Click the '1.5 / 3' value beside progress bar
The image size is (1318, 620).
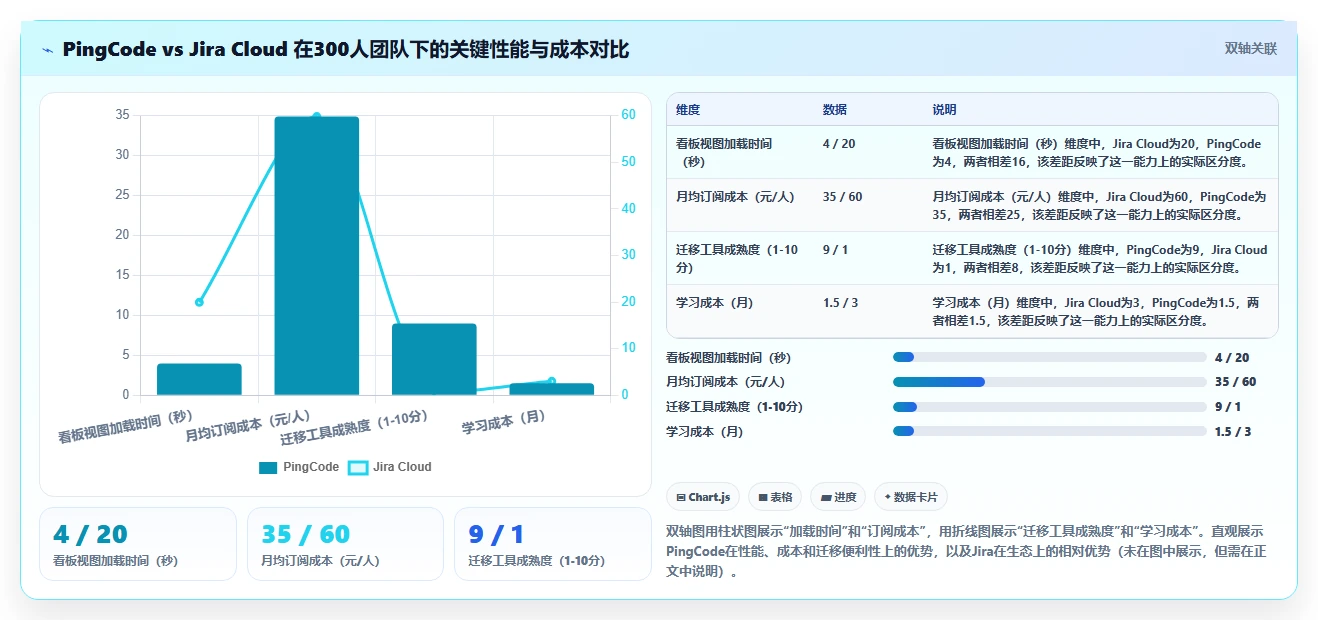click(x=1232, y=432)
